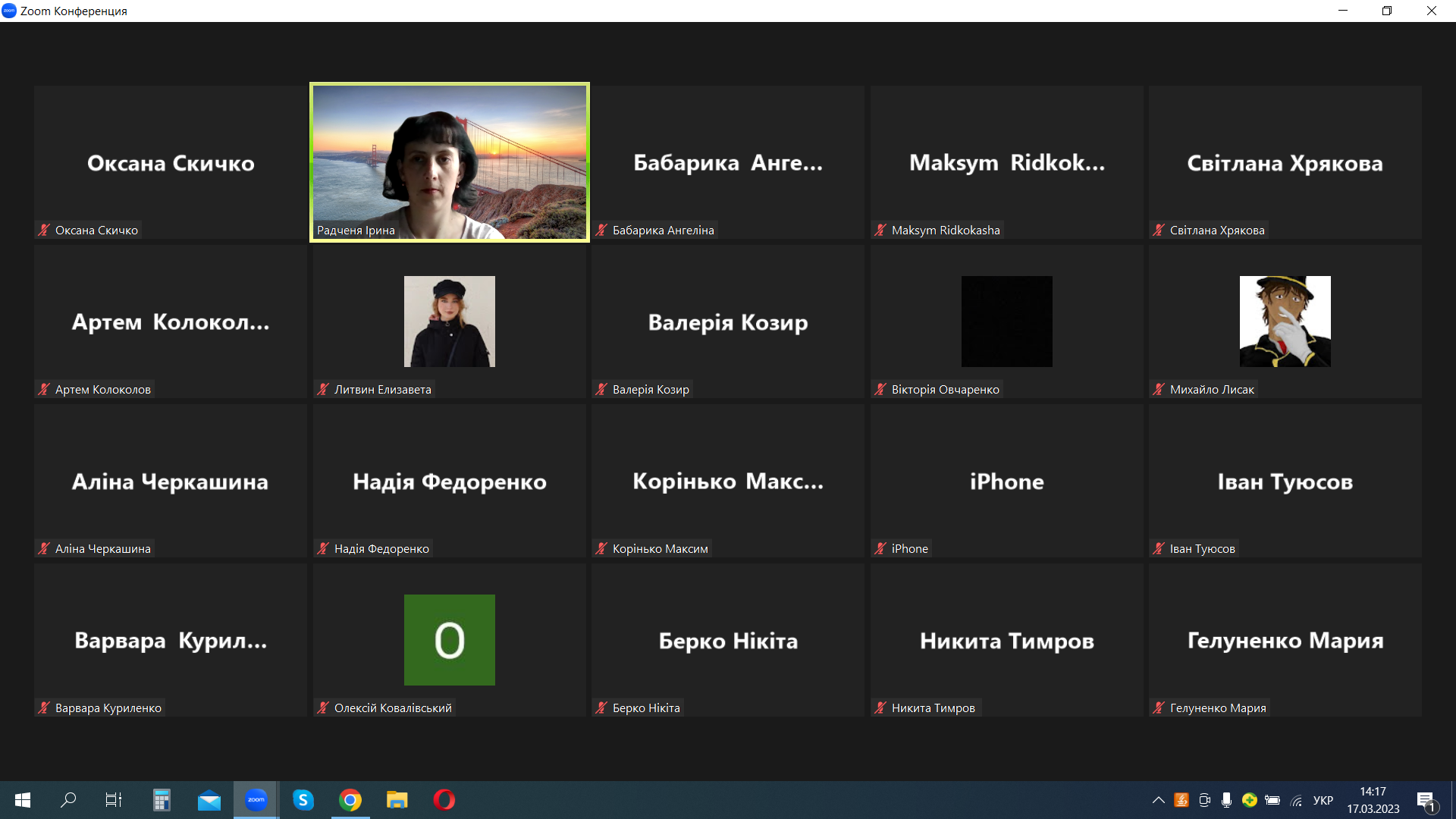The image size is (1456, 819).
Task: Click the muted mic icon beside Артем Колоколов
Action: click(x=44, y=389)
